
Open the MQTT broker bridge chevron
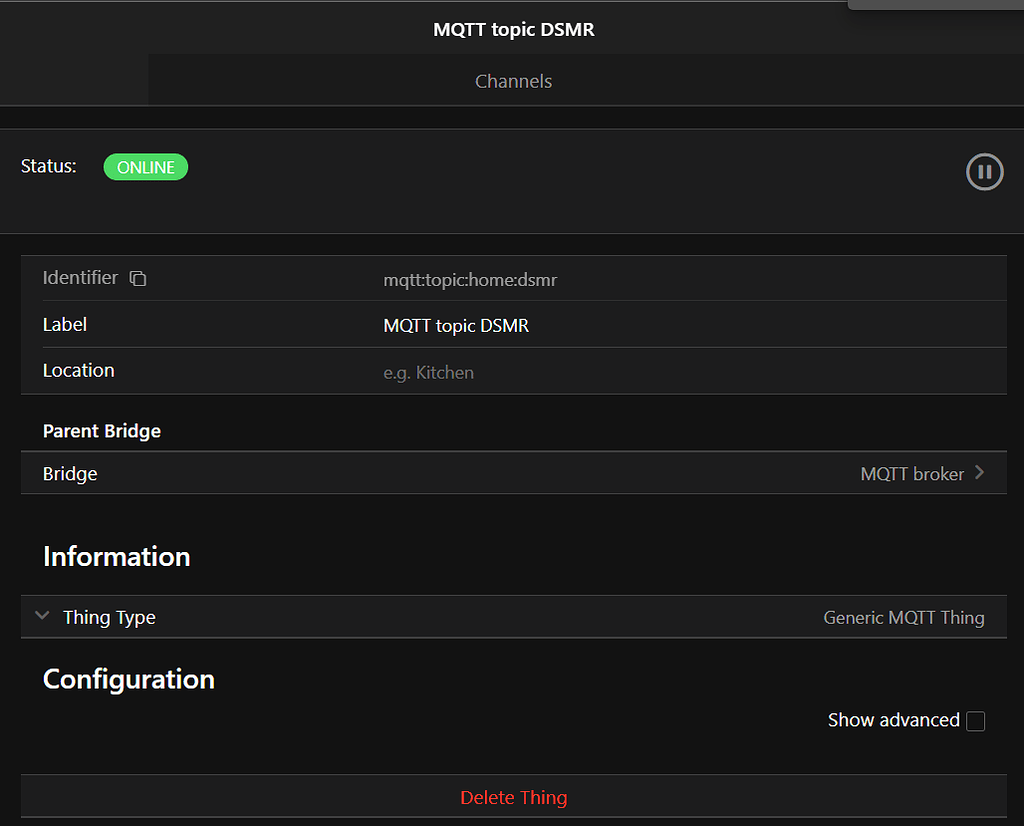(979, 473)
